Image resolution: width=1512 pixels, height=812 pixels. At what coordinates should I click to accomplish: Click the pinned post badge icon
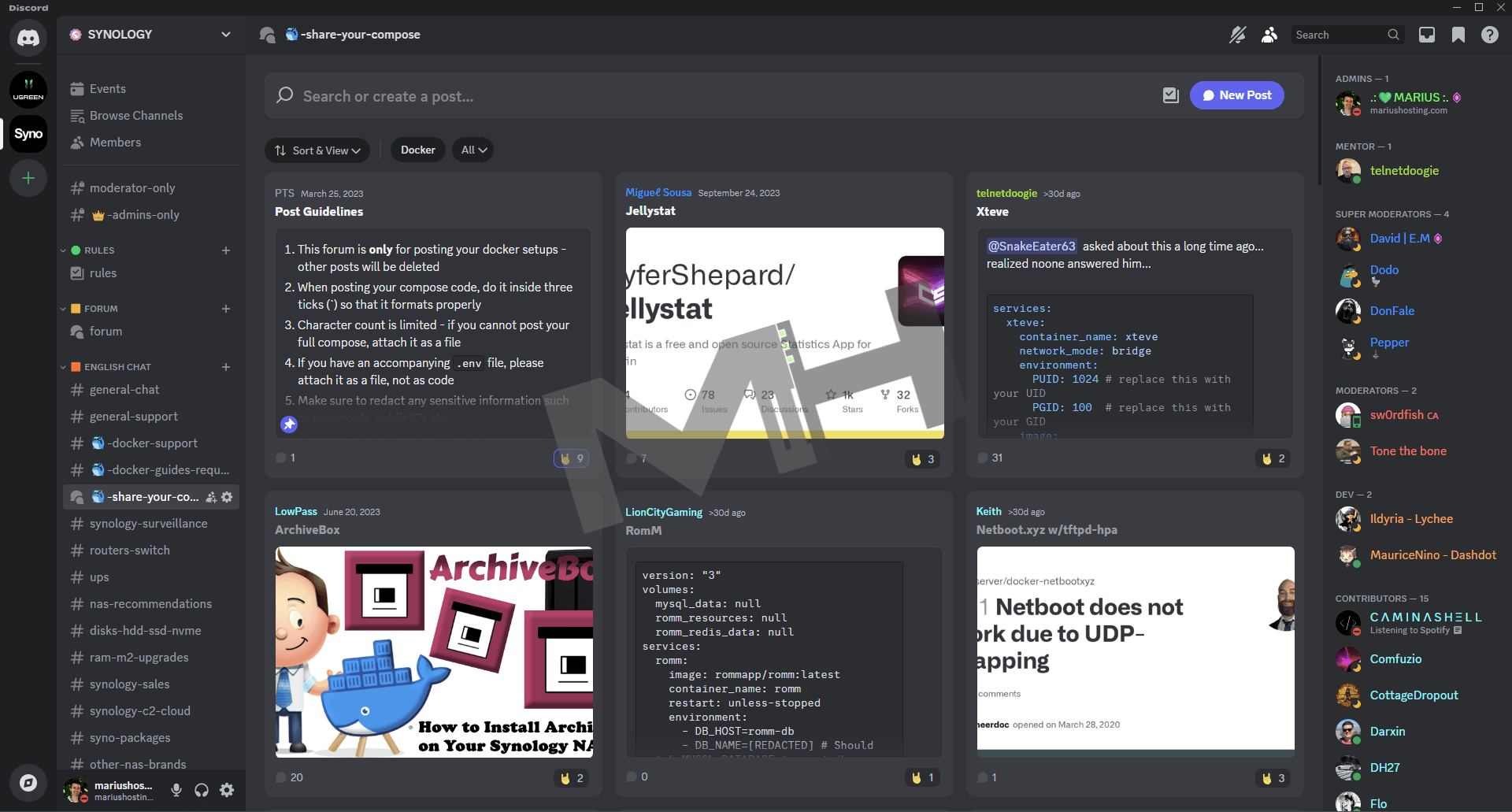coord(289,425)
